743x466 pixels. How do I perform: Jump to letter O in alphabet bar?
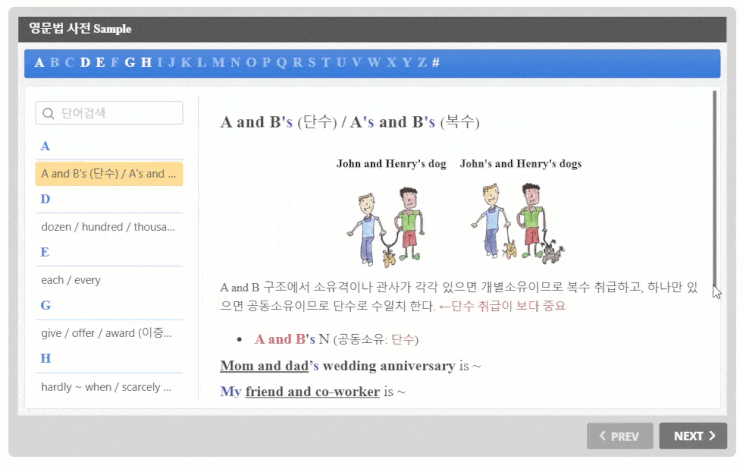pyautogui.click(x=251, y=63)
